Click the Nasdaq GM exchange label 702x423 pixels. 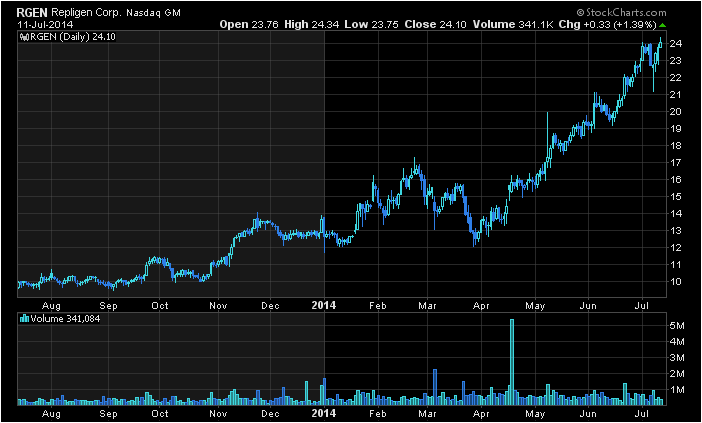click(153, 13)
